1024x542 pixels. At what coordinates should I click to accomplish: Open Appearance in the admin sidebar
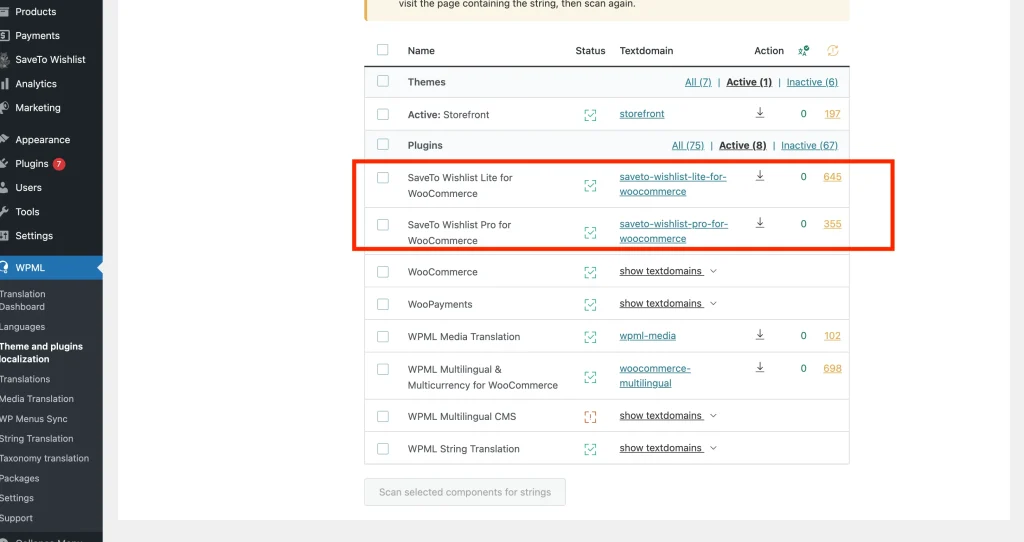pyautogui.click(x=42, y=140)
